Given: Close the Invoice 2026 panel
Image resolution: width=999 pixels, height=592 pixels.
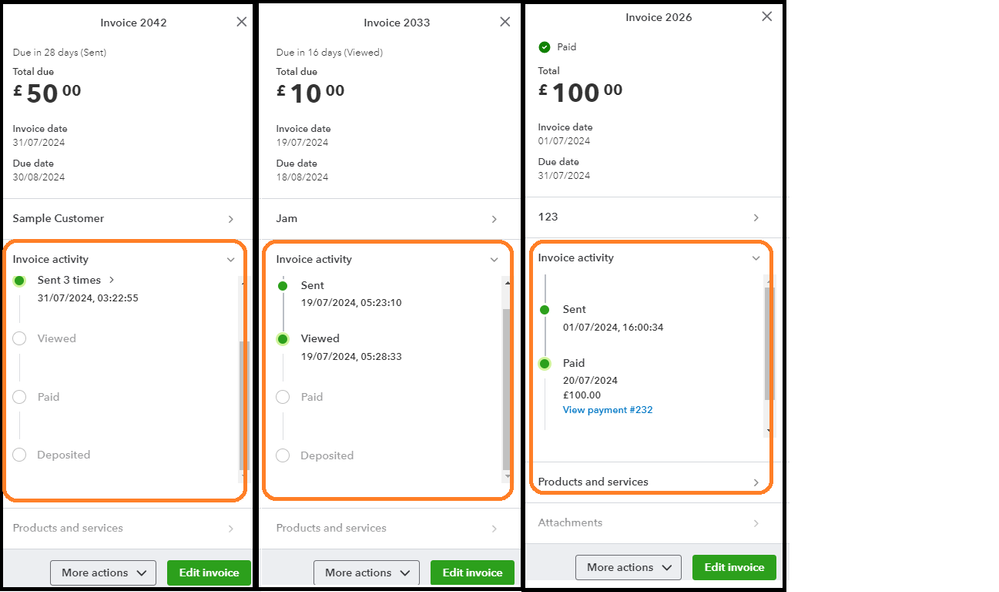Looking at the screenshot, I should [767, 17].
